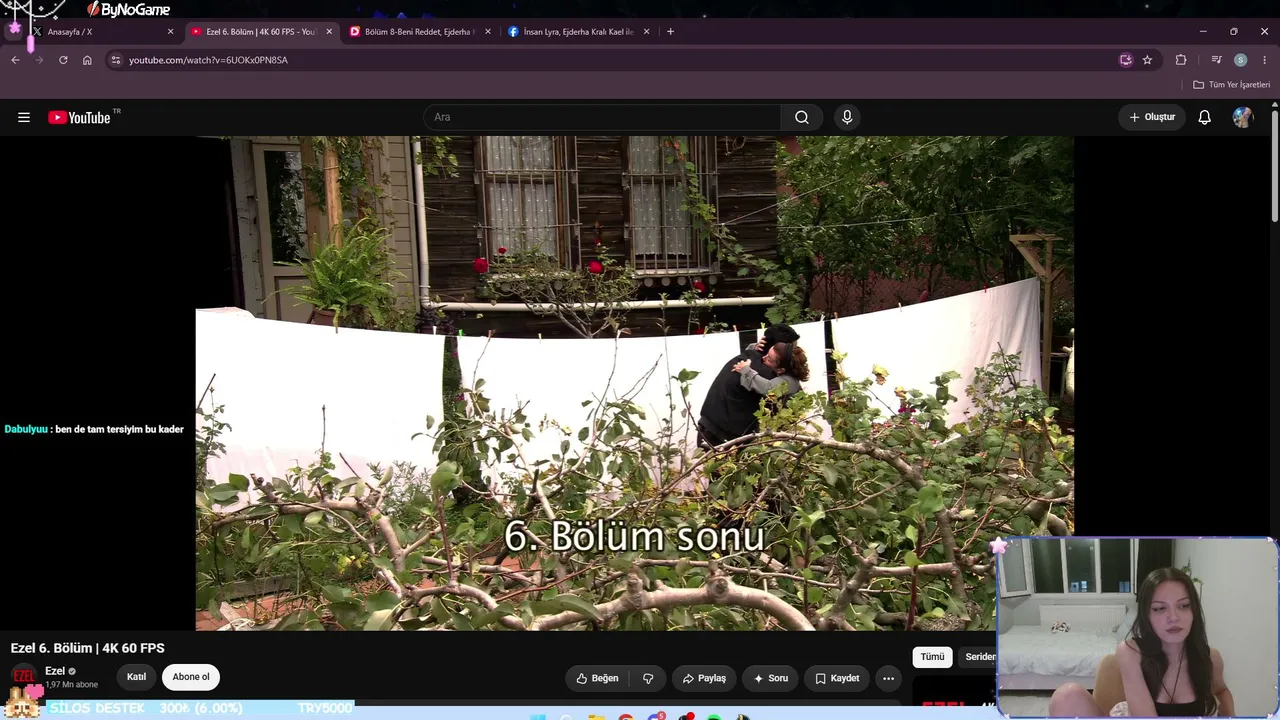1280x720 pixels.
Task: Open a new browser tab
Action: [x=670, y=32]
